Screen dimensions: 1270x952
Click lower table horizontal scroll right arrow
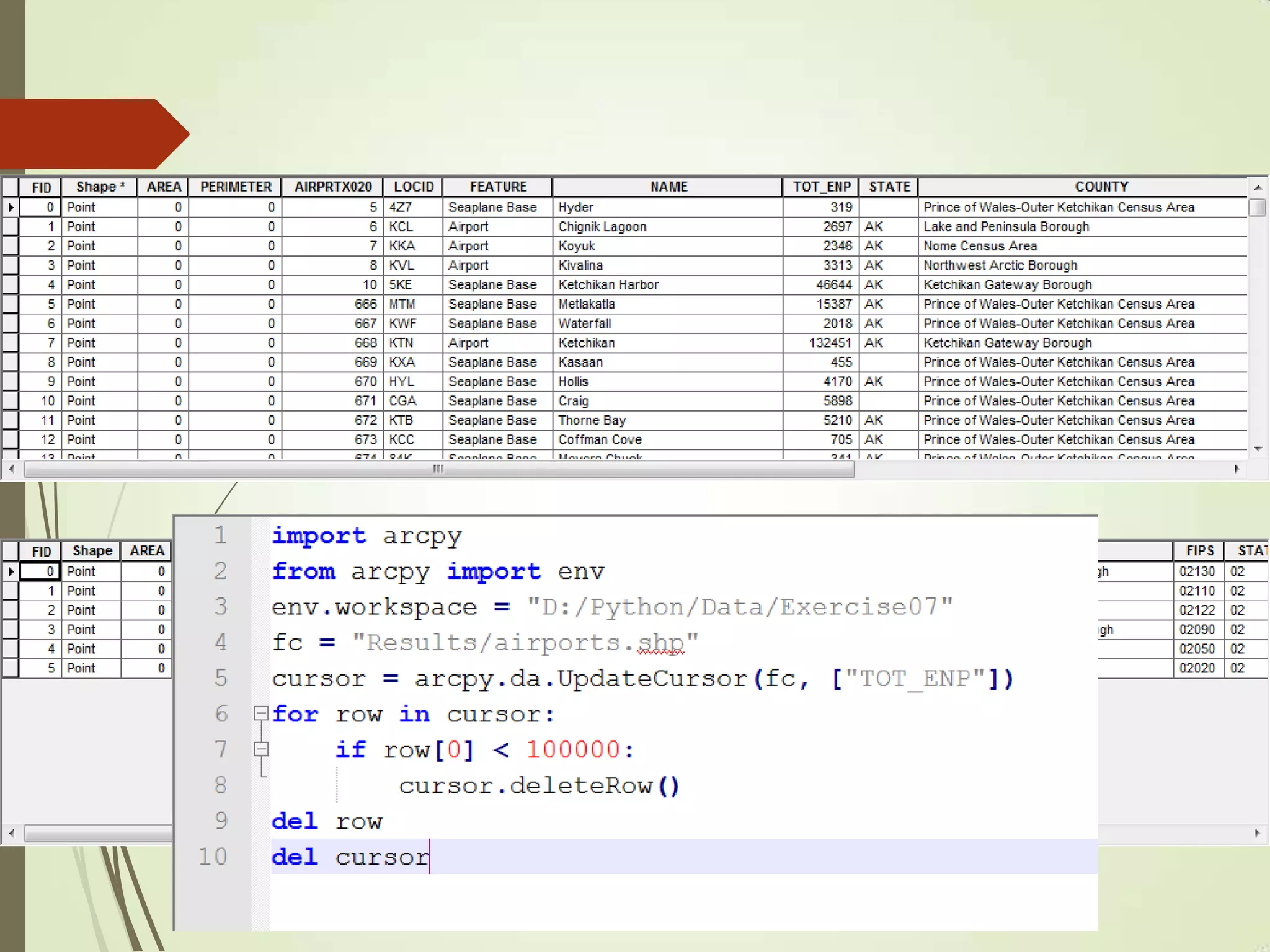coord(1257,833)
